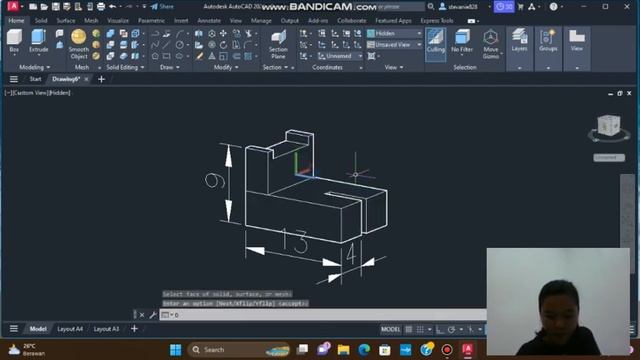
Task: Switch to the Express Tools ribbon tab
Action: (437, 20)
